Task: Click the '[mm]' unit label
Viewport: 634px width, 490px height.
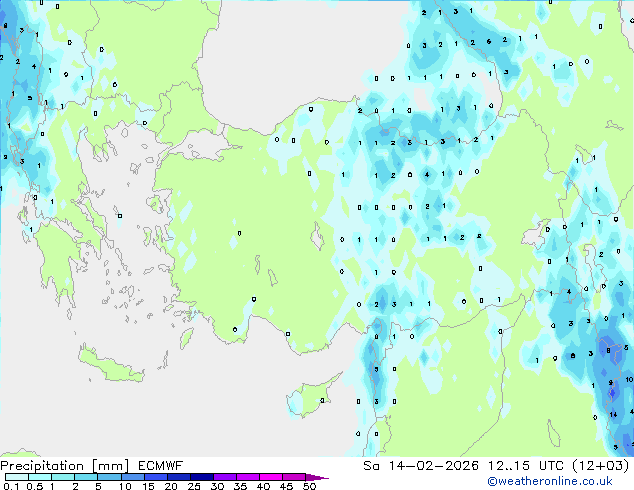Action: coord(110,466)
